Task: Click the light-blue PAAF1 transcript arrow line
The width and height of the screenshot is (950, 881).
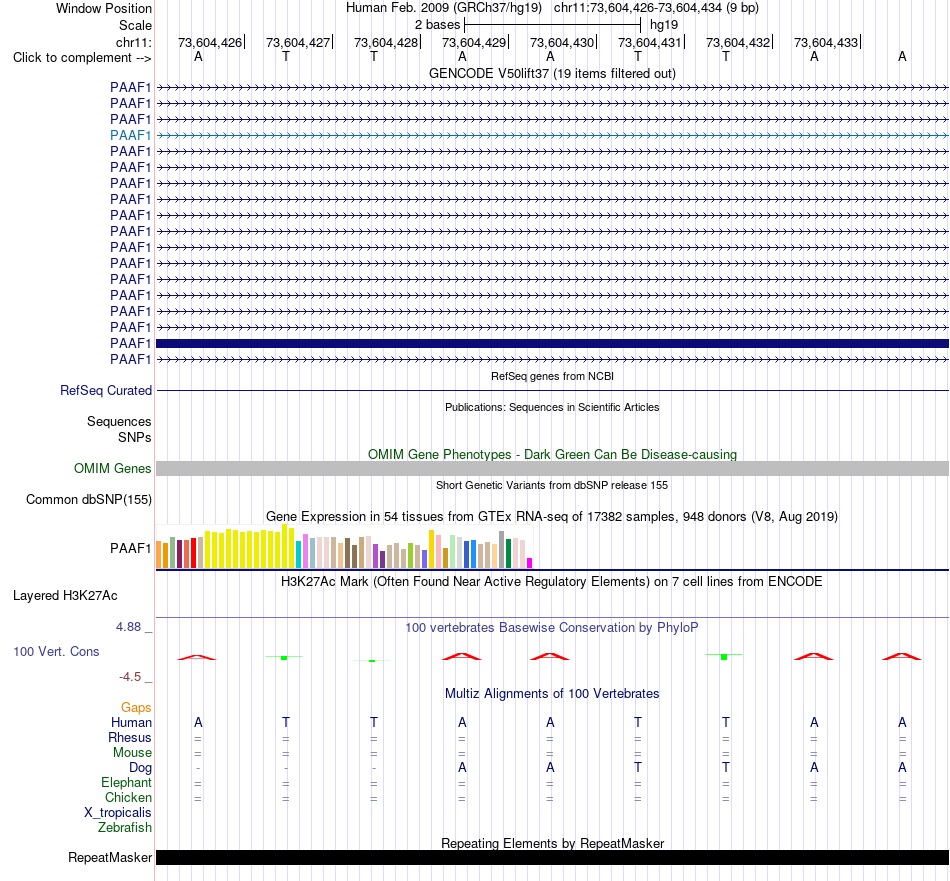Action: [x=552, y=135]
